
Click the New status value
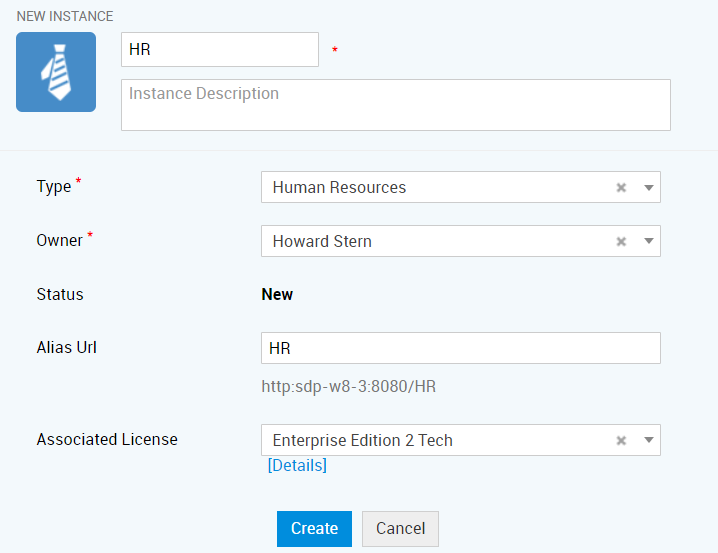tap(277, 294)
